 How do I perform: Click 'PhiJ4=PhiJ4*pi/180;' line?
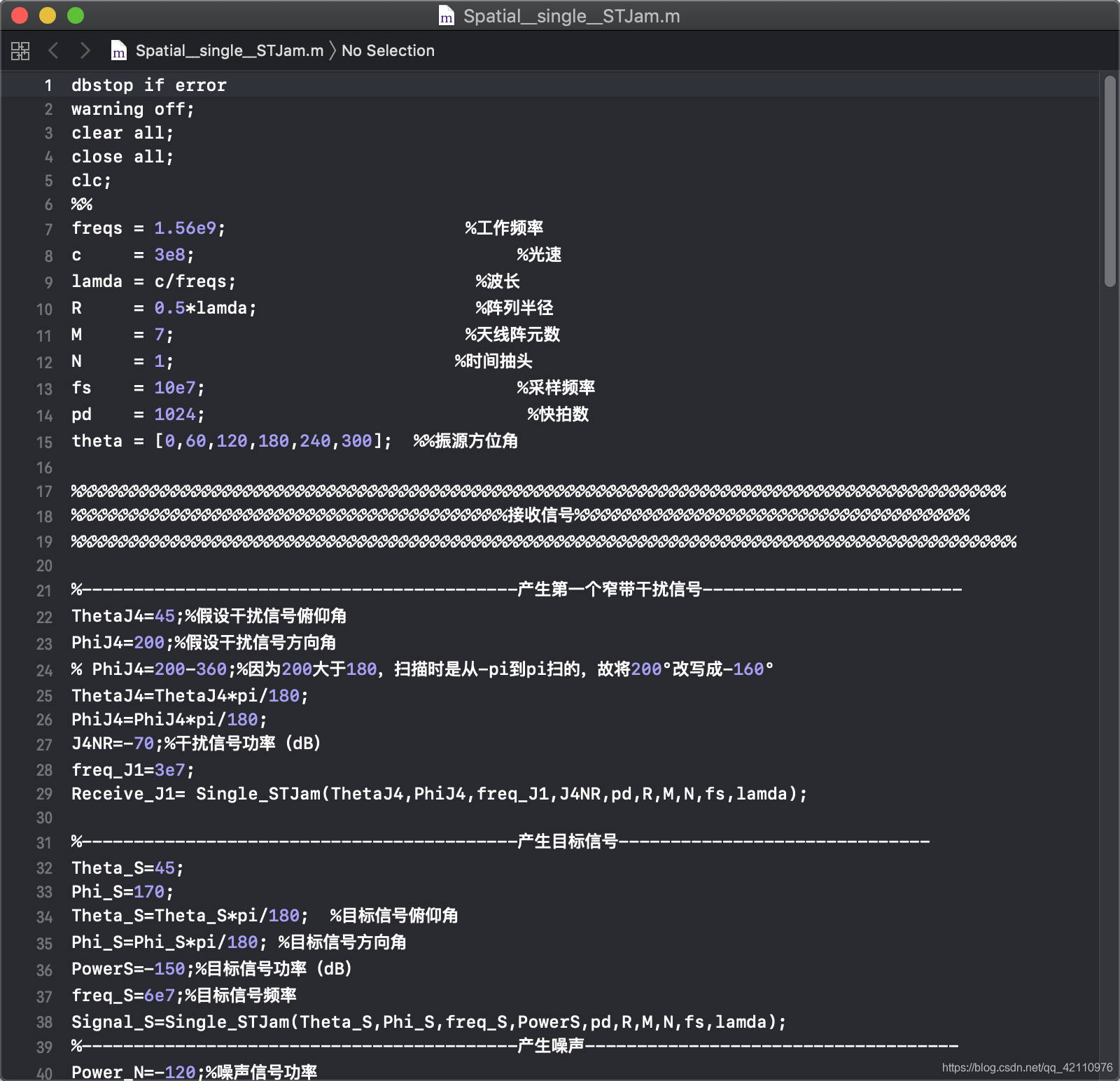click(169, 720)
